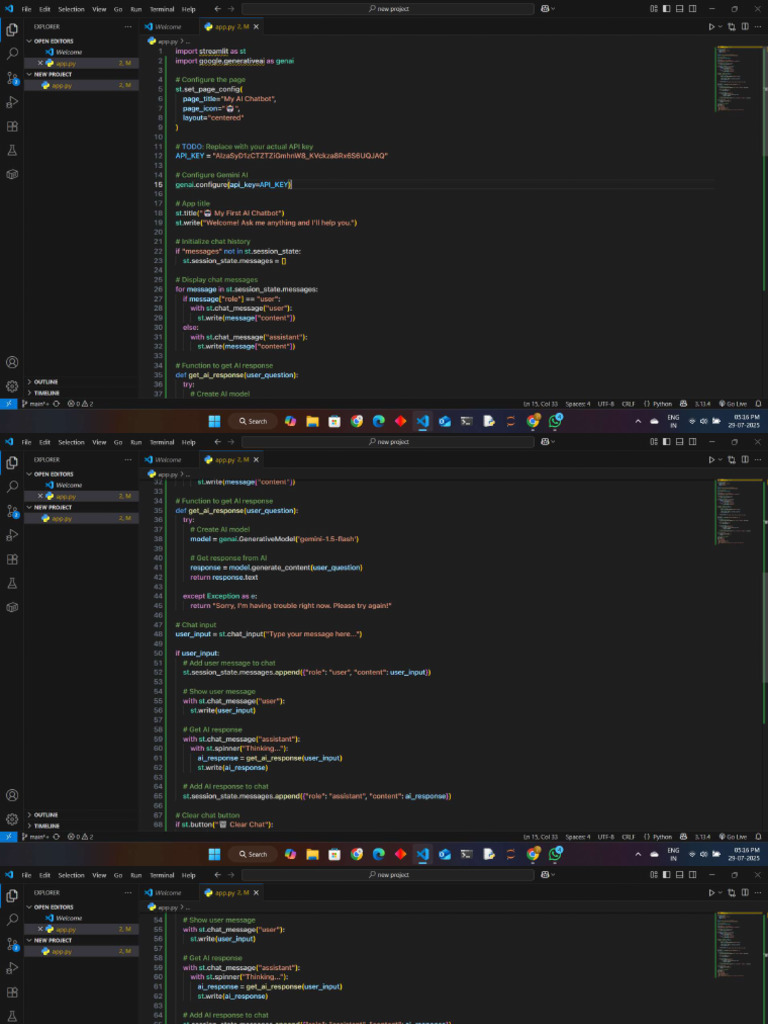Toggle Primary Side Bar in window starting at line 54
Image resolution: width=768 pixels, height=1024 pixels.
[667, 874]
